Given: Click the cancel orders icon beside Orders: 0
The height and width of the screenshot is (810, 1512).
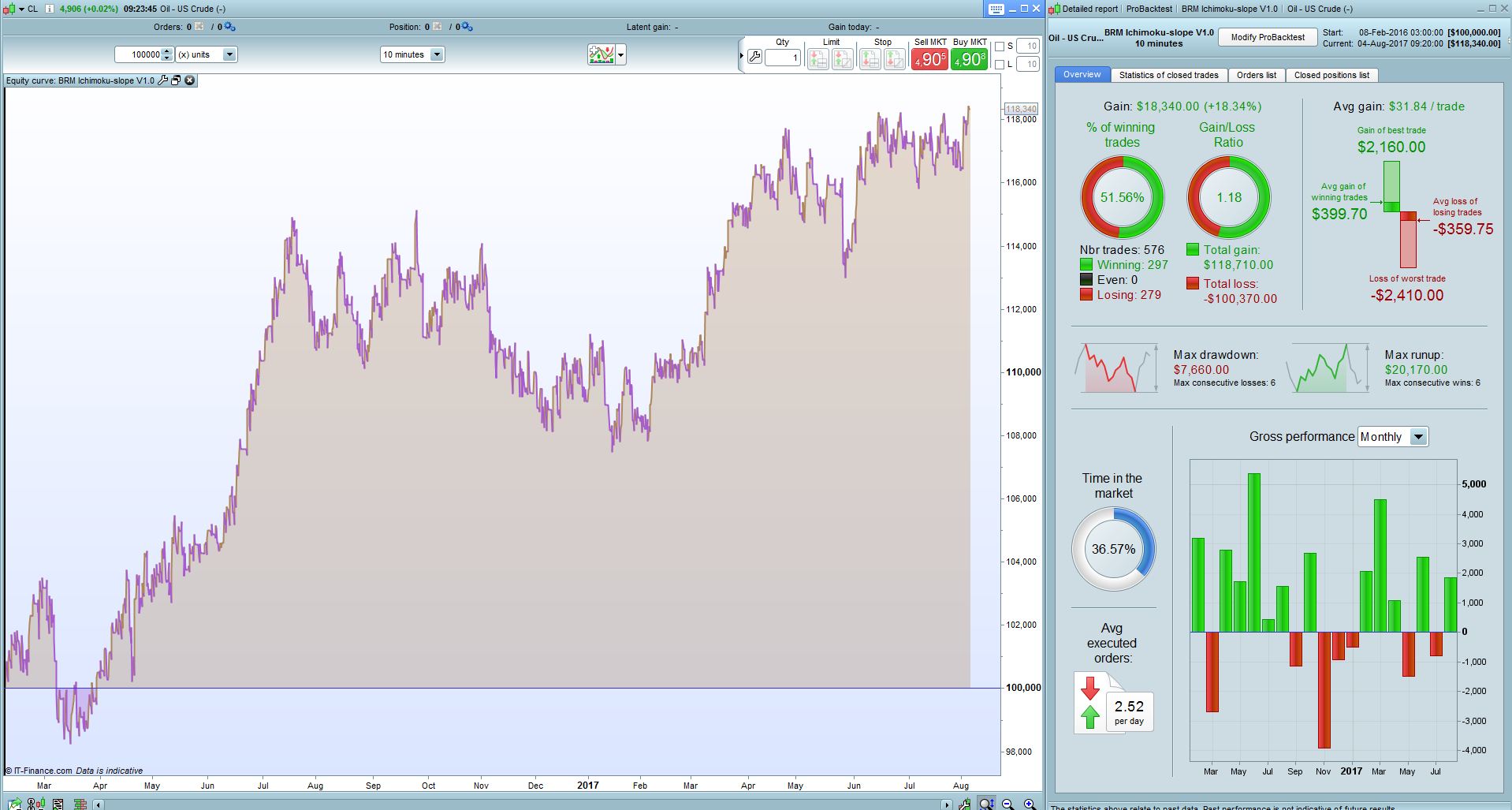Looking at the screenshot, I should pyautogui.click(x=199, y=27).
